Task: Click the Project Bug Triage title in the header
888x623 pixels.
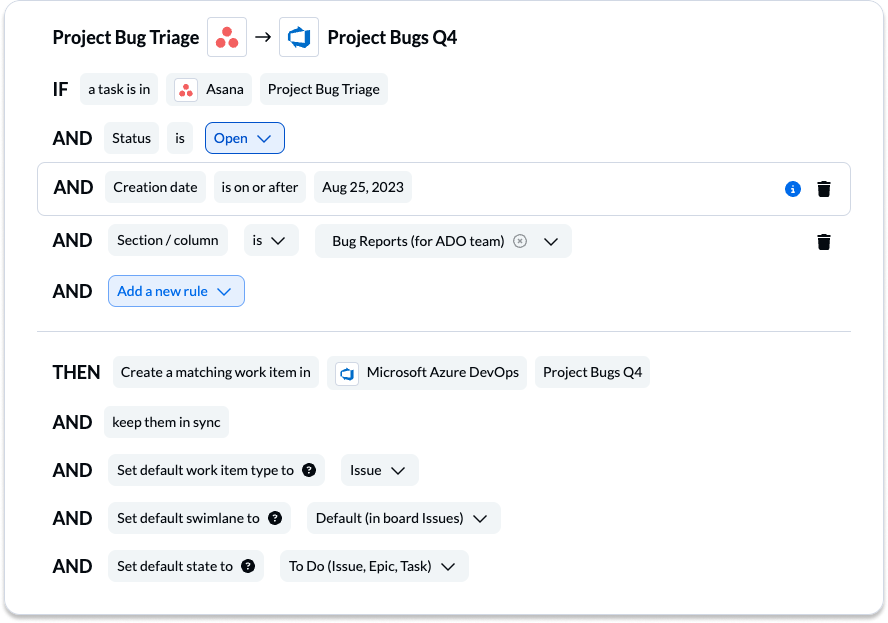Action: 126,38
